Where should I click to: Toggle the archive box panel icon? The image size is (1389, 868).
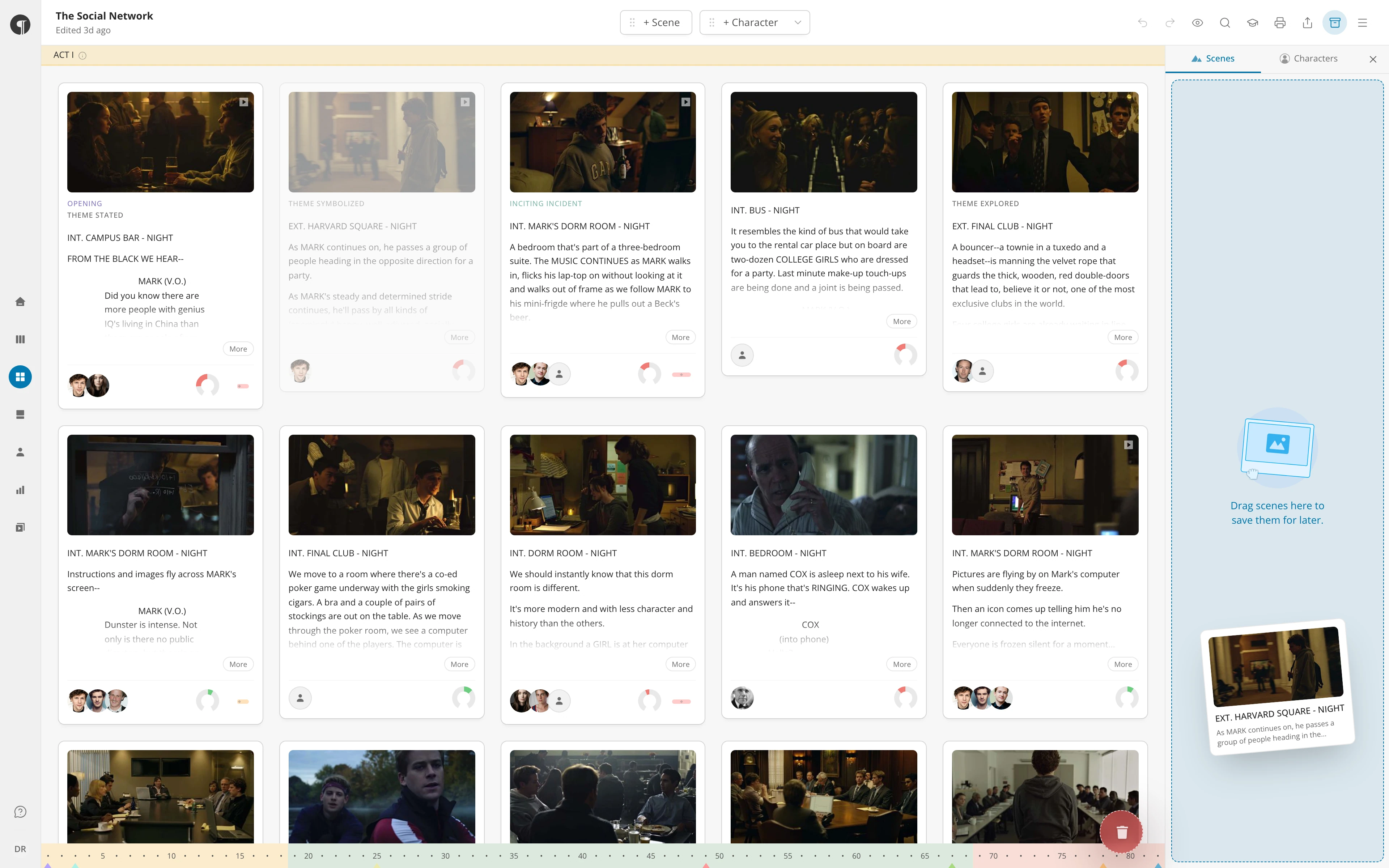(x=1335, y=23)
